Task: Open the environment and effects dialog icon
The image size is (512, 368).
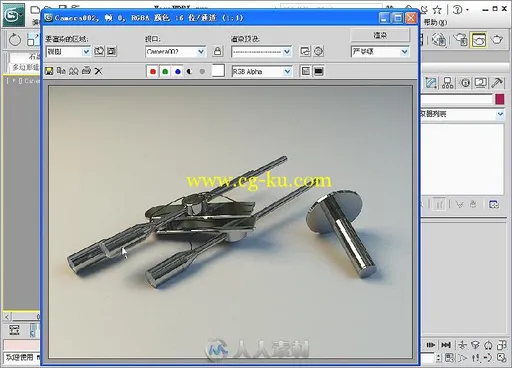Action: (x=319, y=51)
